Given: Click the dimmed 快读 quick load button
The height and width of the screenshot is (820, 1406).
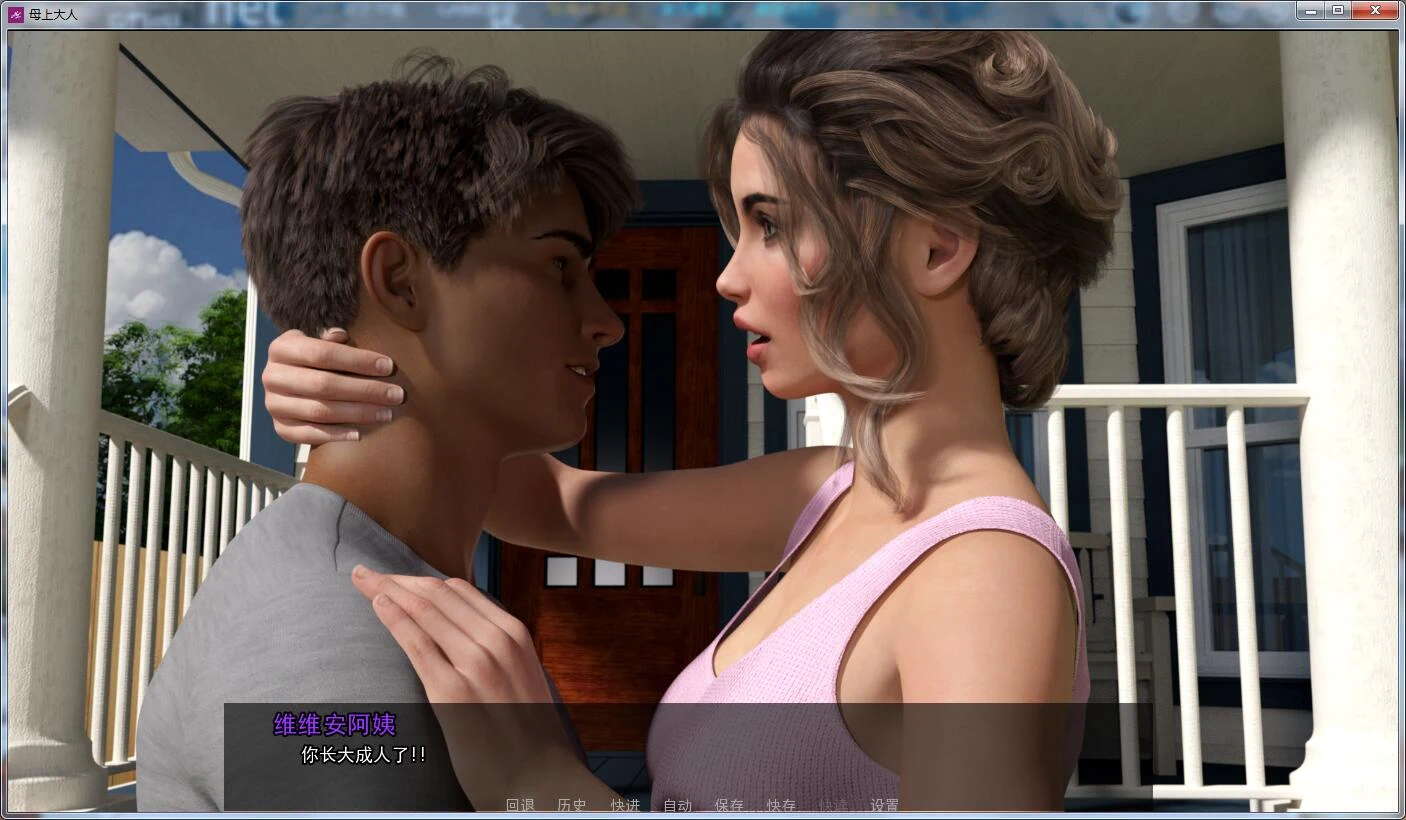Looking at the screenshot, I should (833, 805).
